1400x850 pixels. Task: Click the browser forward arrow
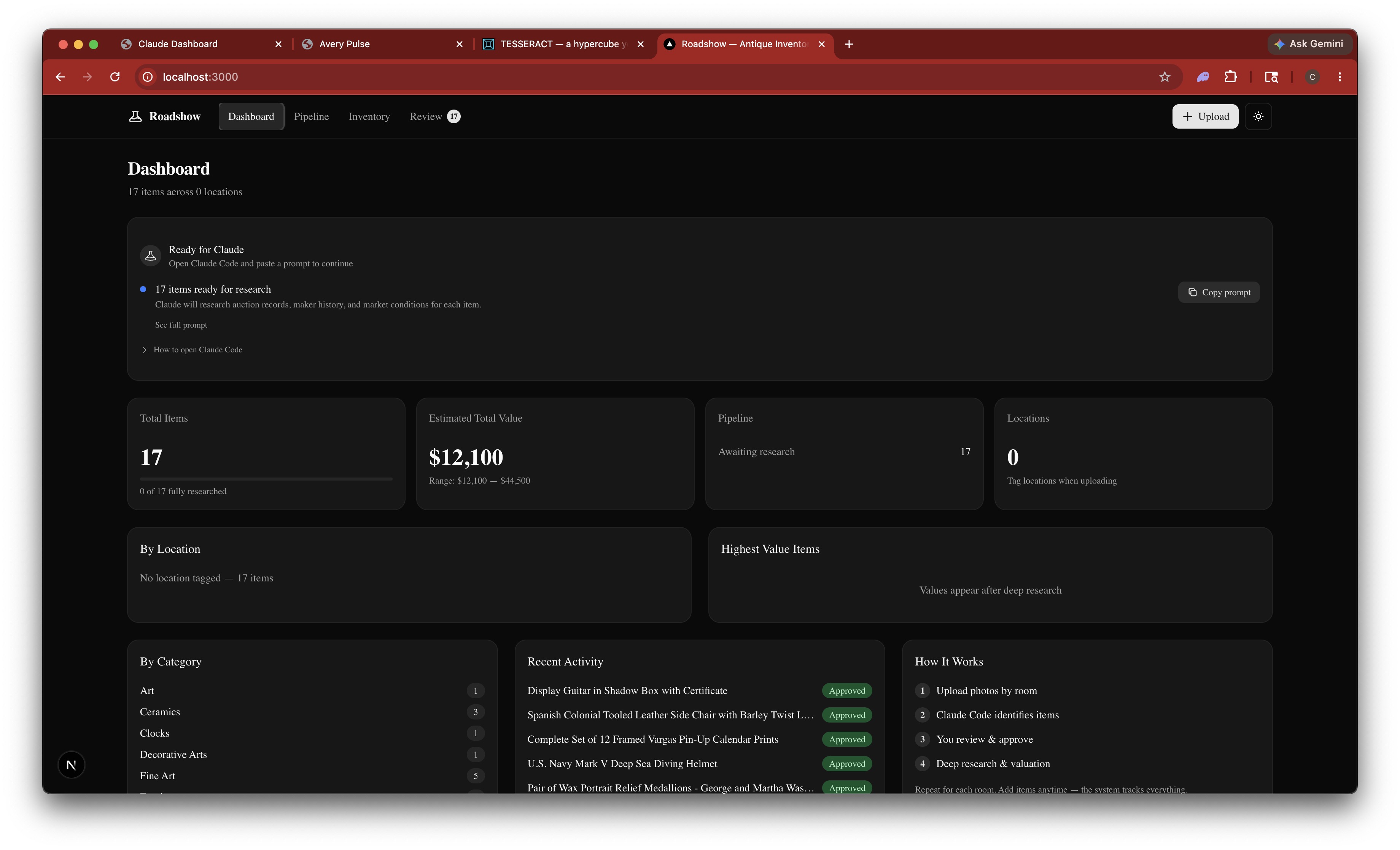click(87, 77)
